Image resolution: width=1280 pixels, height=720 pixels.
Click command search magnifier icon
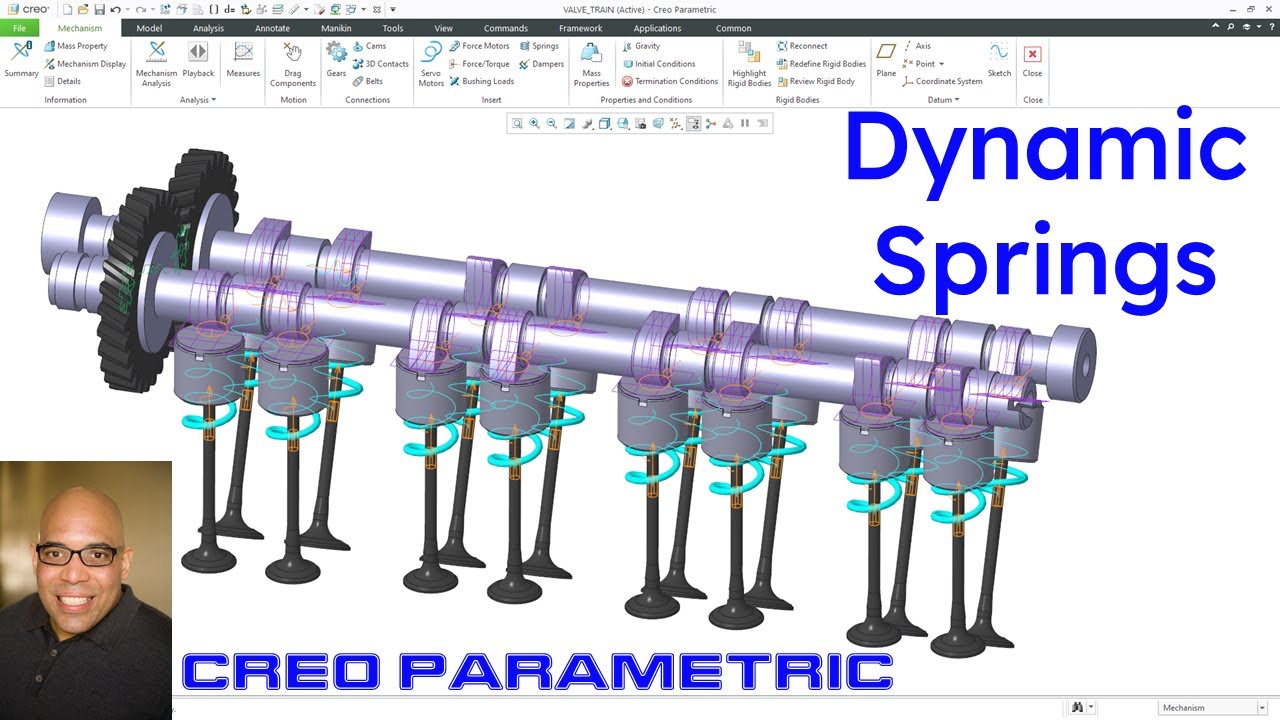pyautogui.click(x=1230, y=28)
